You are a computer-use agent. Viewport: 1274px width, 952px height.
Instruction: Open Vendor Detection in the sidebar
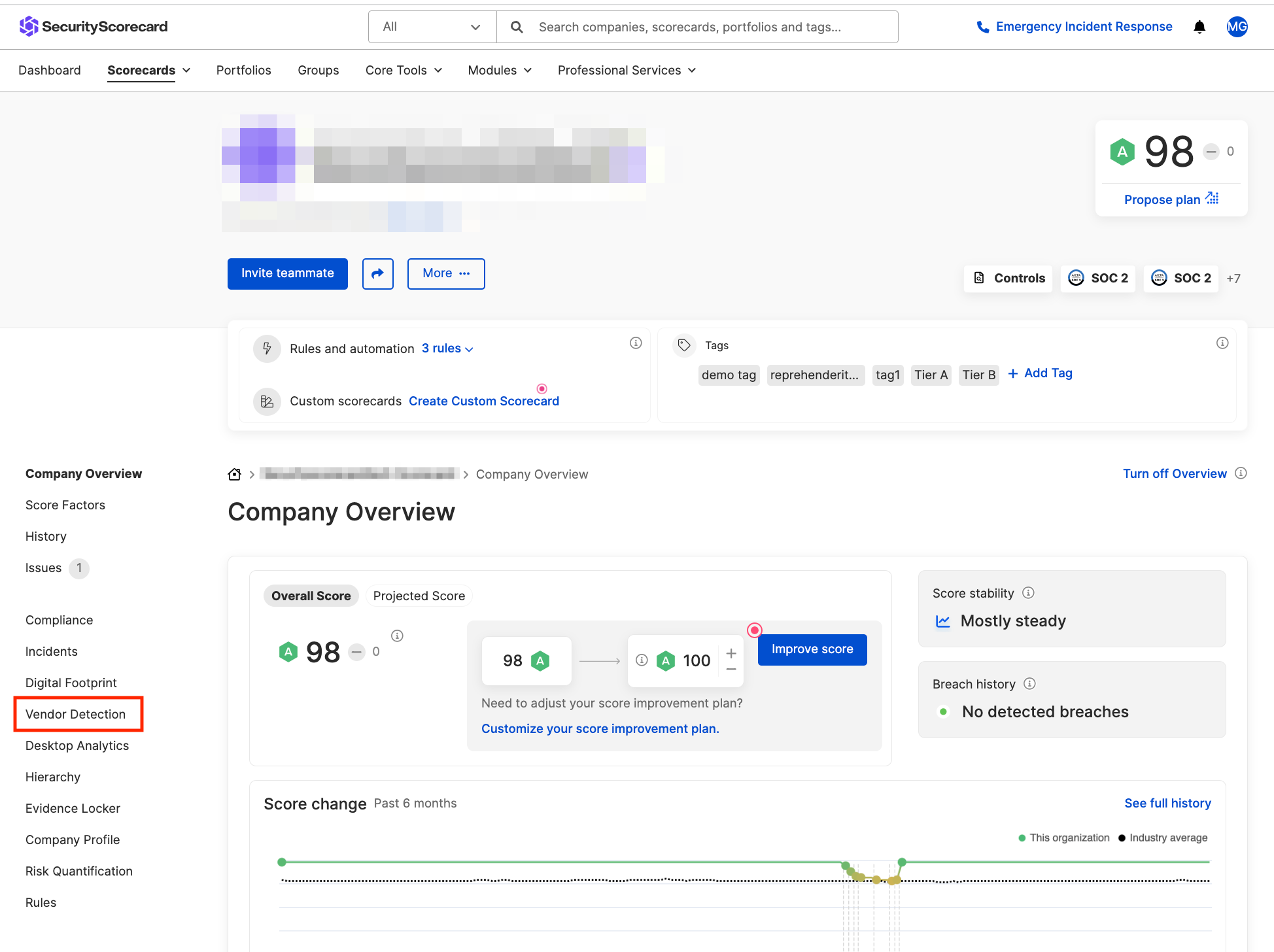click(x=75, y=714)
